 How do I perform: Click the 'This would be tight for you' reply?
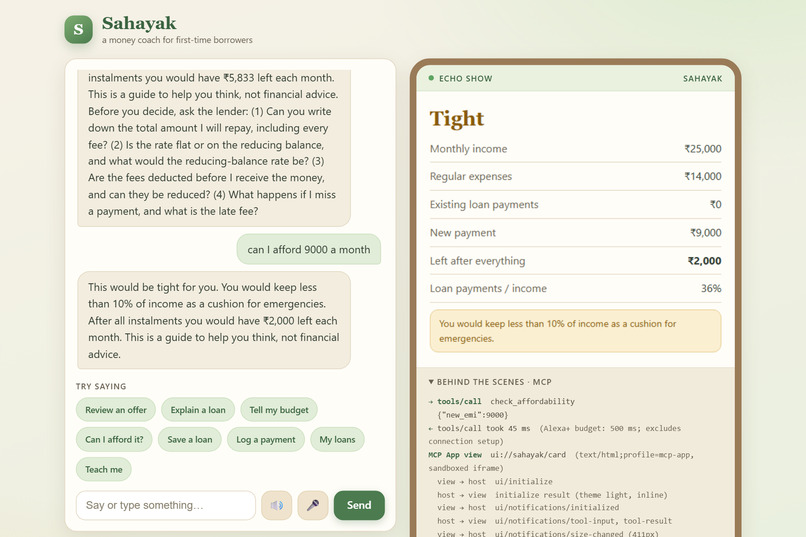(214, 321)
